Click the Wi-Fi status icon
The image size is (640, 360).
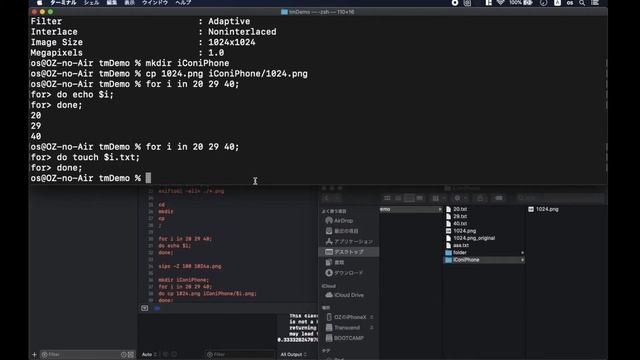click(500, 3)
